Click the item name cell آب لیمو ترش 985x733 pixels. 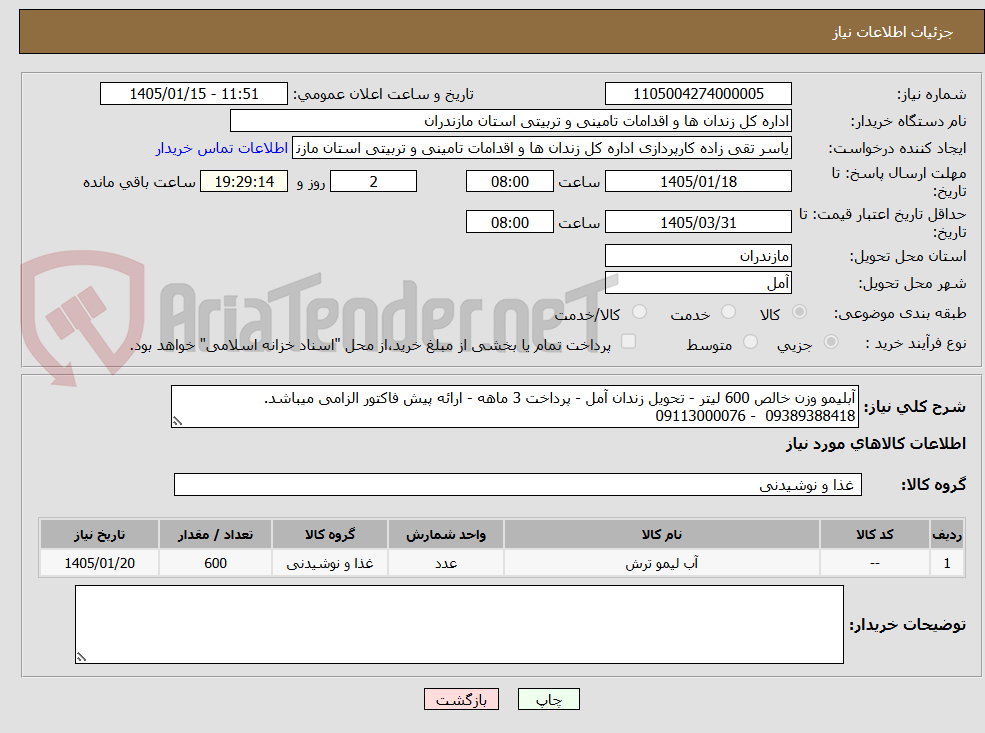[x=661, y=563]
